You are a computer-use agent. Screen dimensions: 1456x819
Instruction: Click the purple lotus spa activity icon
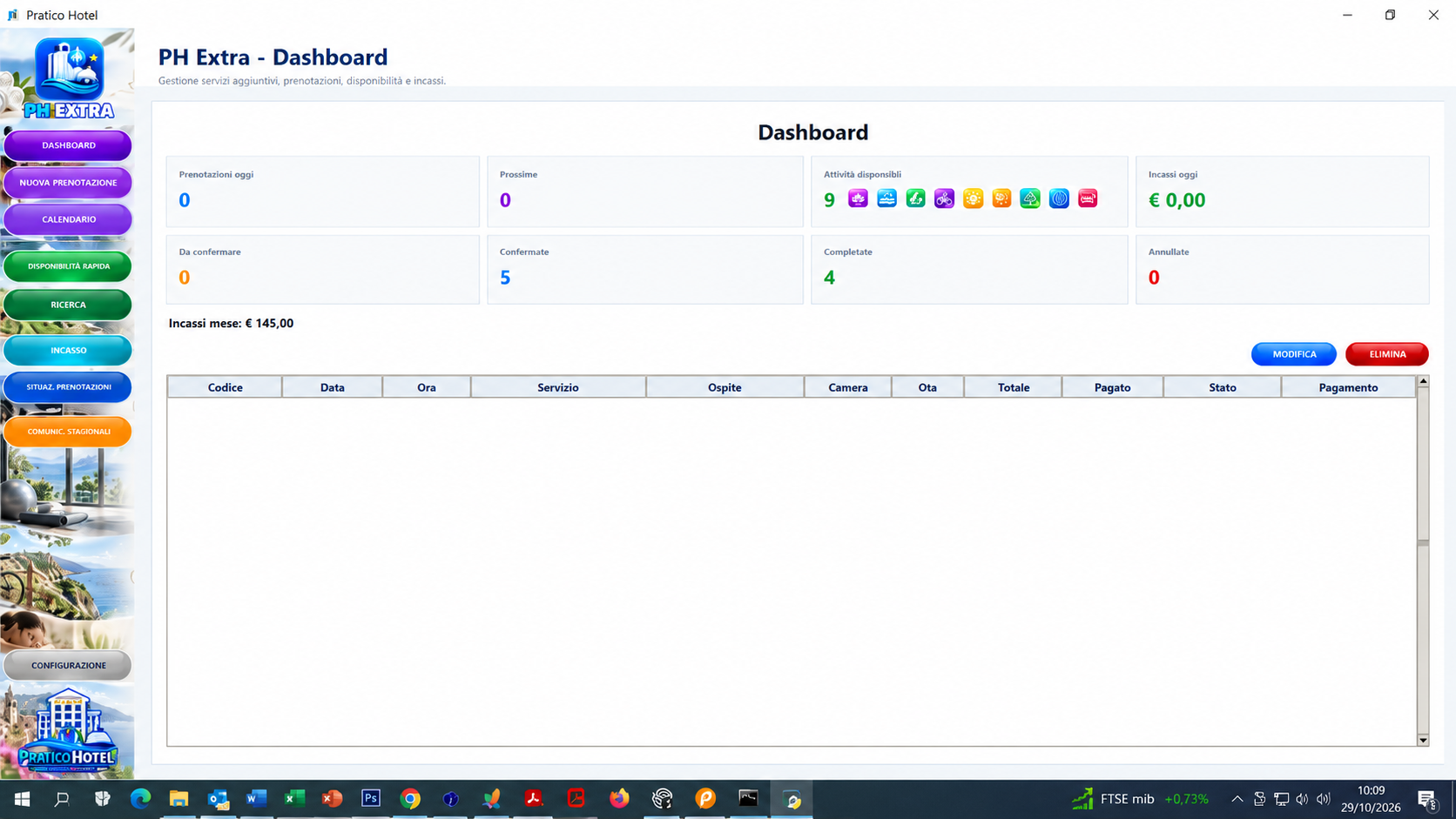(x=858, y=198)
